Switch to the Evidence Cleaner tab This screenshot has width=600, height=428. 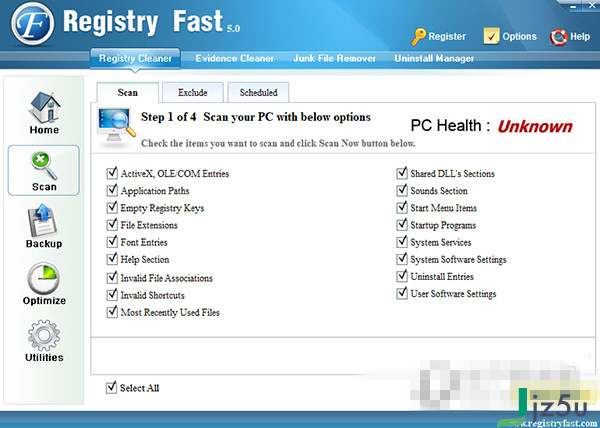click(235, 59)
